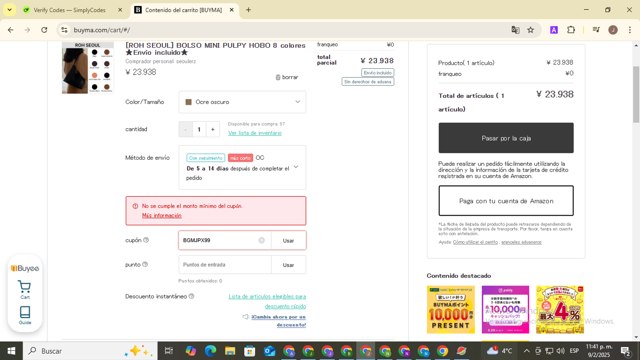Image resolution: width=640 pixels, height=360 pixels.
Task: Open Lista de artículos elegibles link
Action: (x=267, y=301)
